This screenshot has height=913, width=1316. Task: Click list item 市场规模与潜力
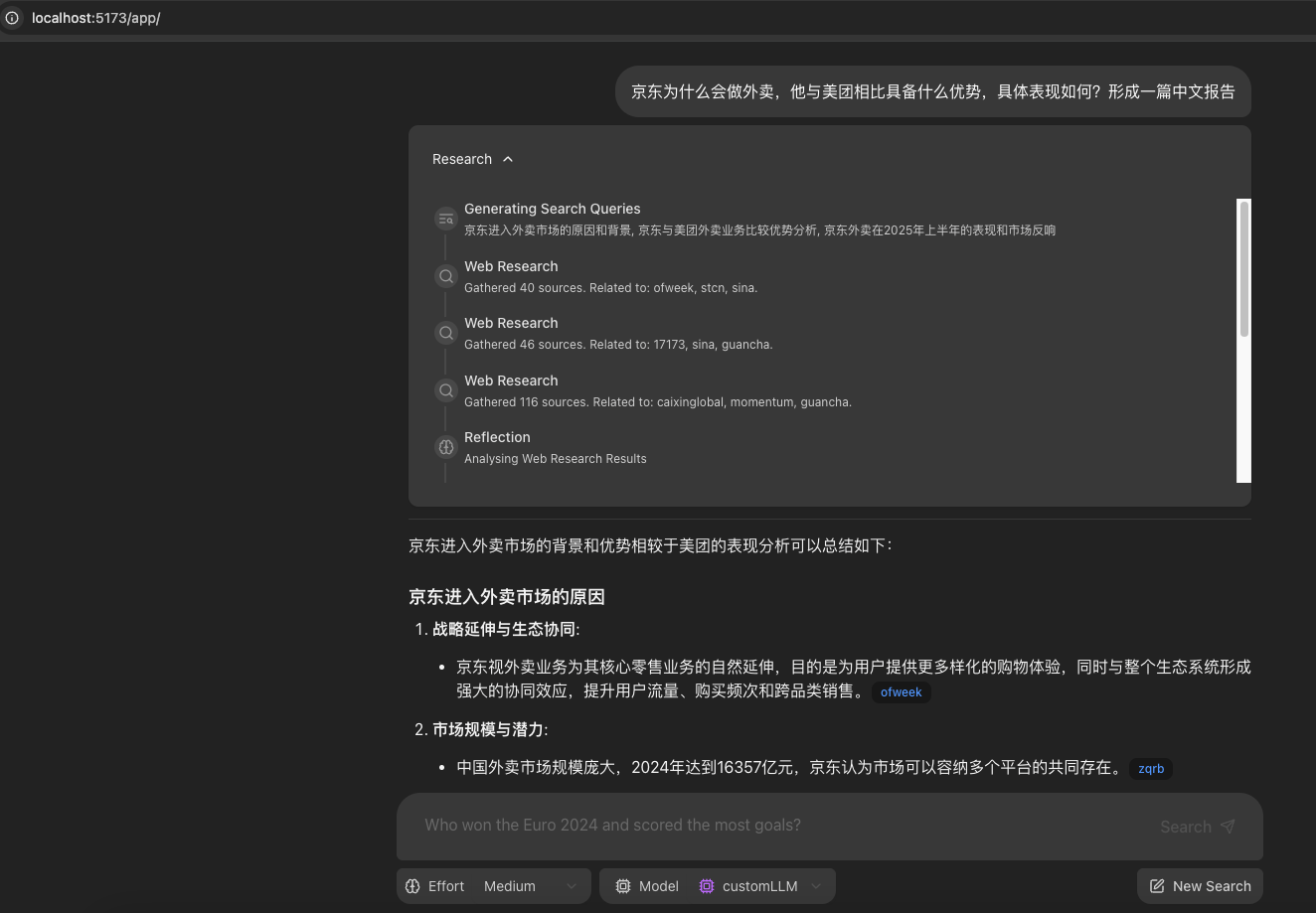490,729
